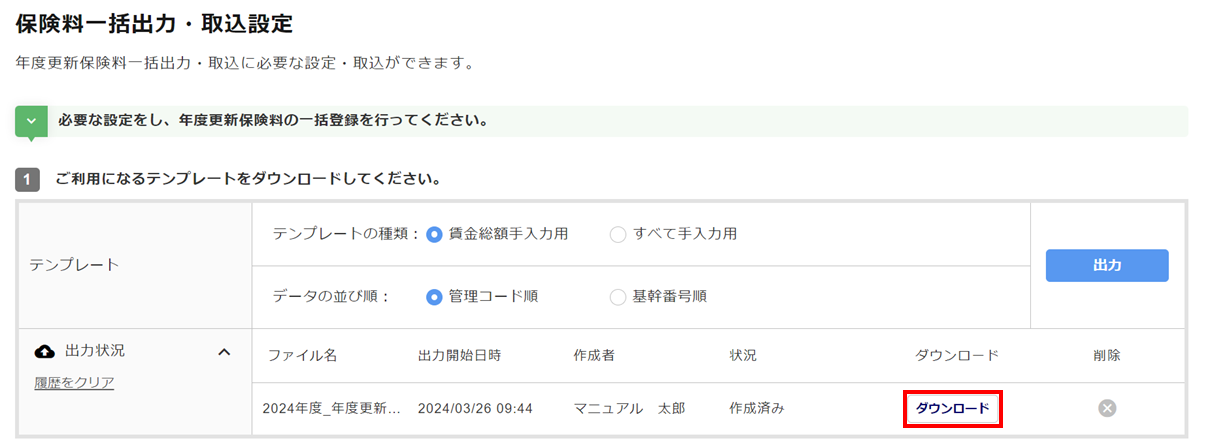
Task: Click the 2024年度_年度更新 file name
Action: point(331,408)
